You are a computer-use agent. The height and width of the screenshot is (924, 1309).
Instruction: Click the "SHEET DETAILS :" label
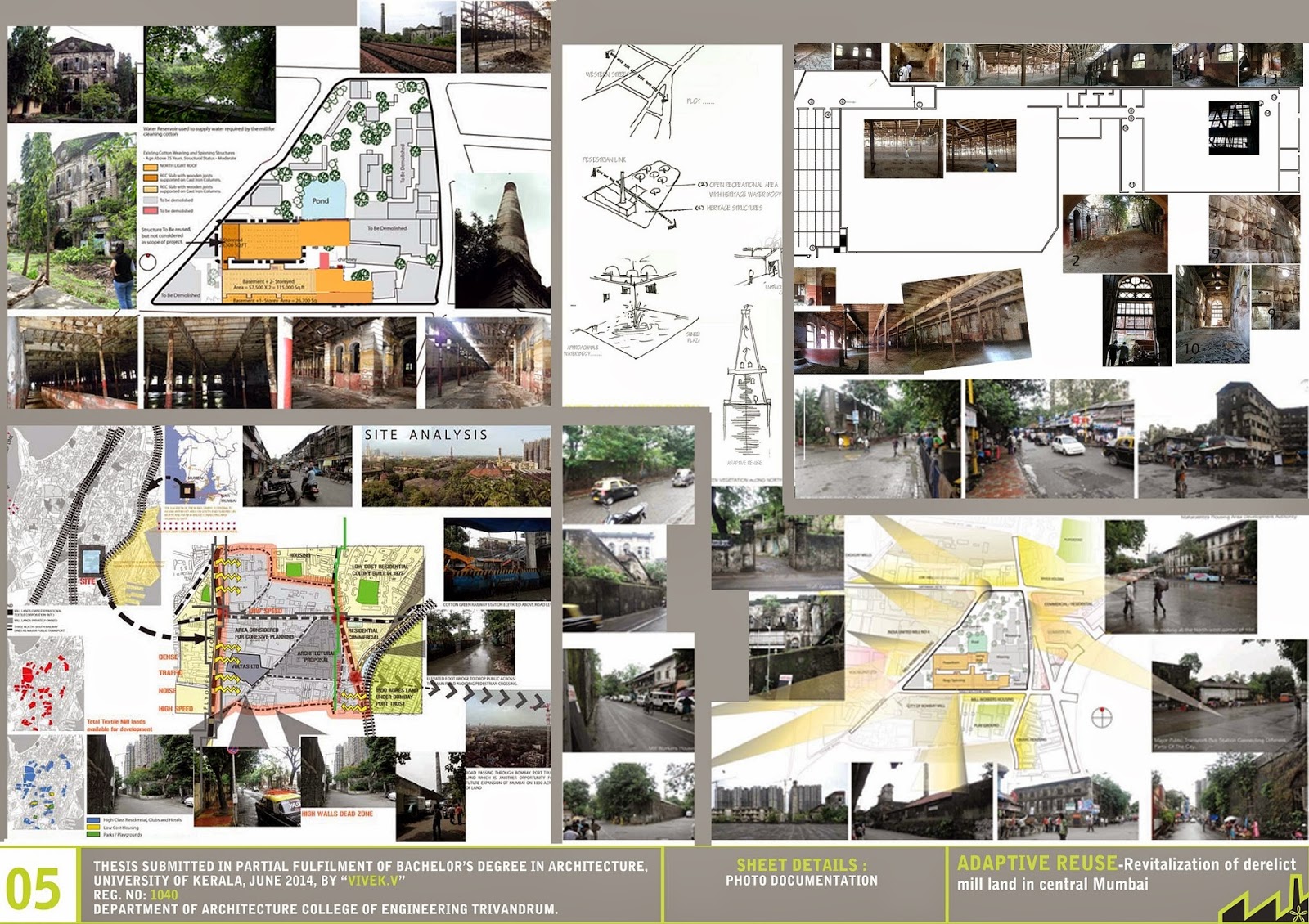tap(801, 865)
